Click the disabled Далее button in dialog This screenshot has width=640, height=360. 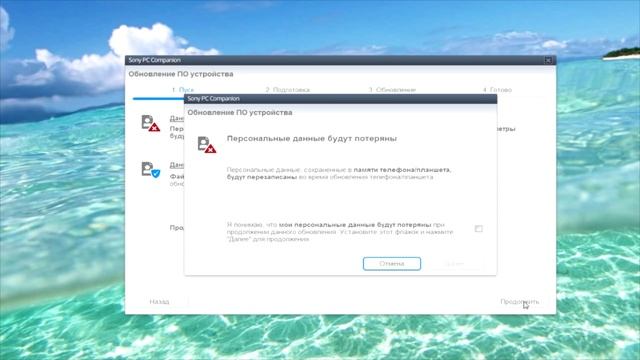[454, 264]
